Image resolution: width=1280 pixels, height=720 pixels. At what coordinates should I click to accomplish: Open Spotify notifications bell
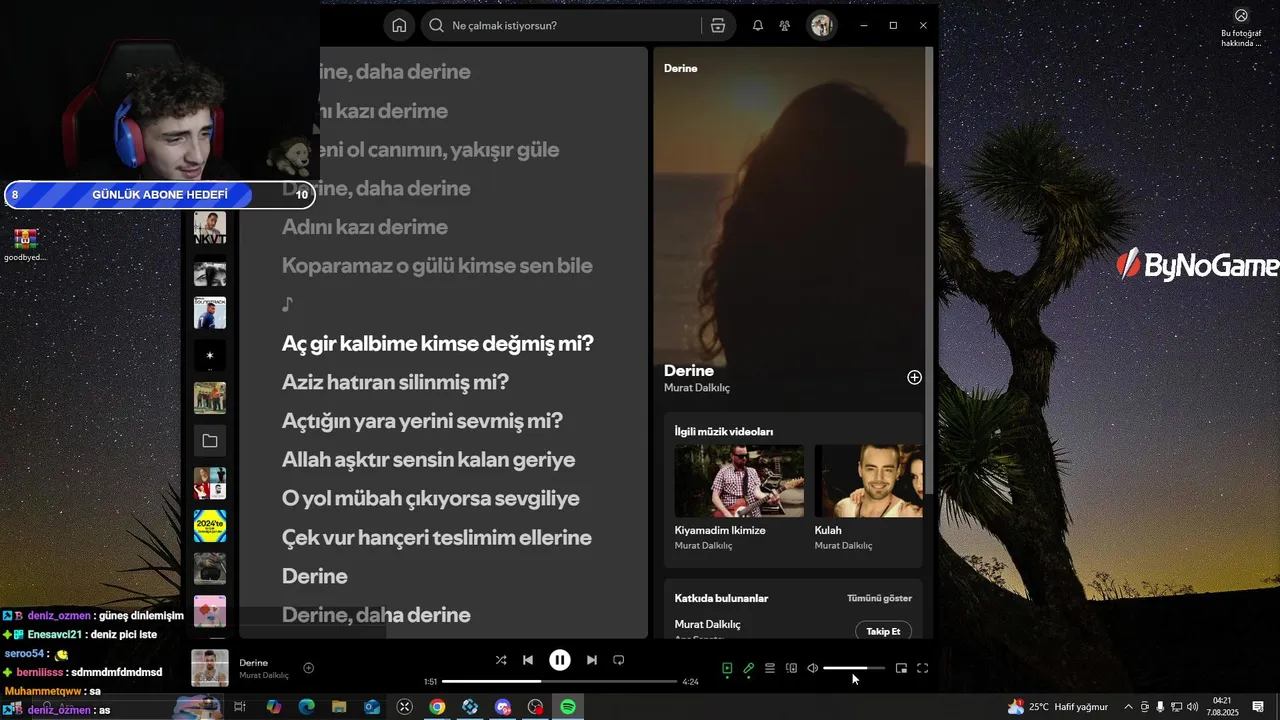pyautogui.click(x=758, y=26)
